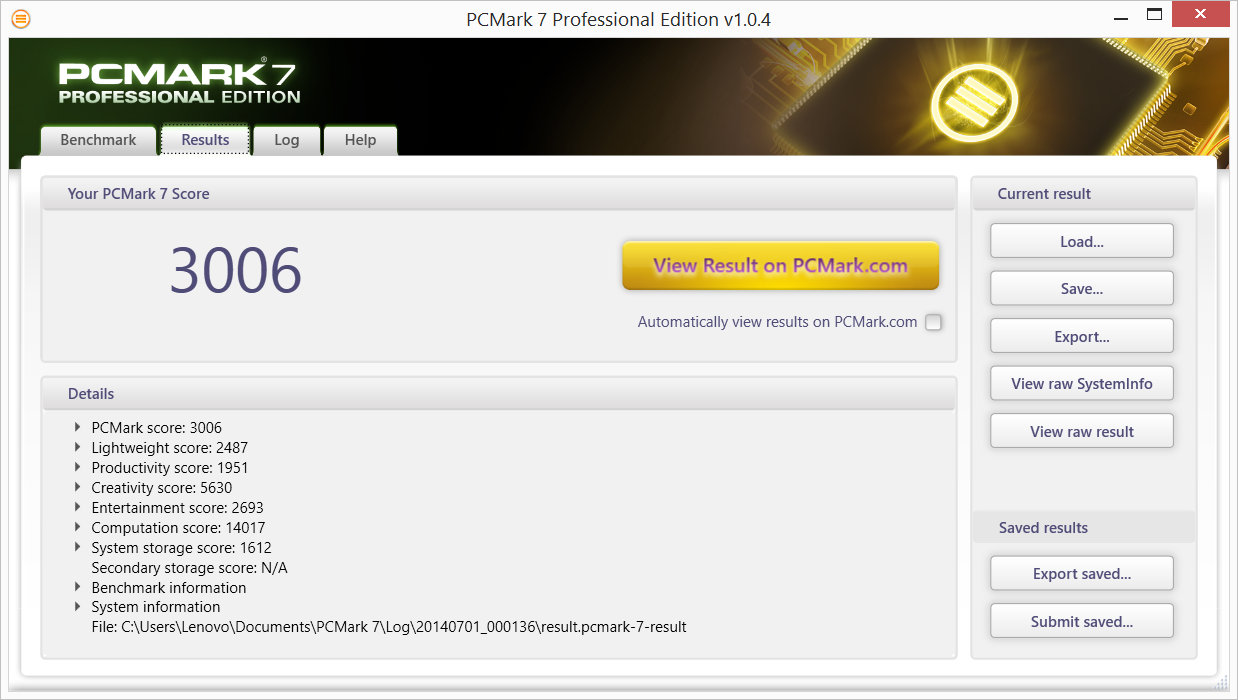Expand the System information row
The image size is (1238, 700).
click(x=78, y=606)
